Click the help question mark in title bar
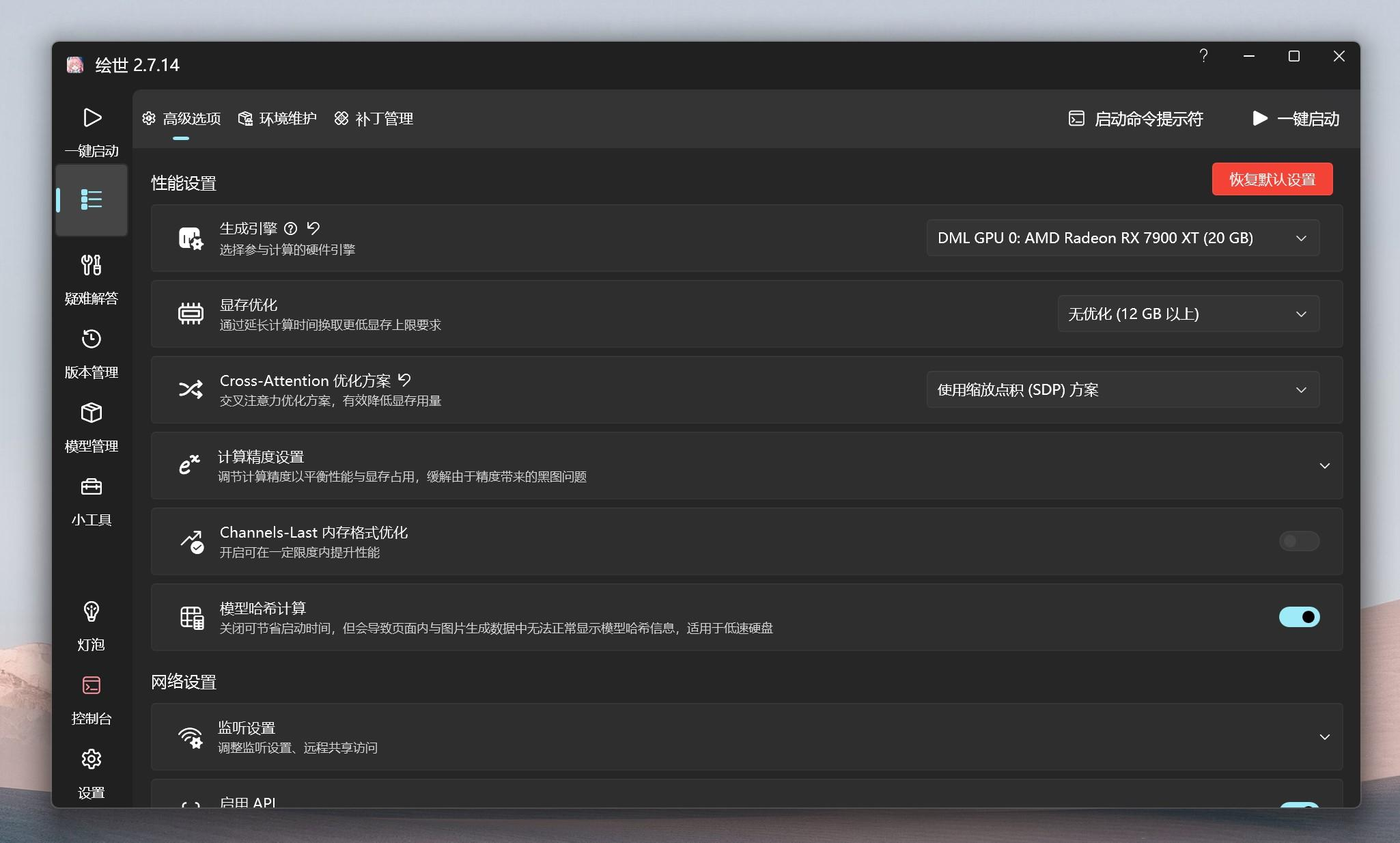 1204,56
